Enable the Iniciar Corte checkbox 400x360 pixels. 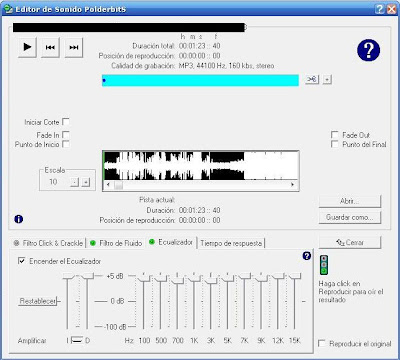pyautogui.click(x=66, y=122)
